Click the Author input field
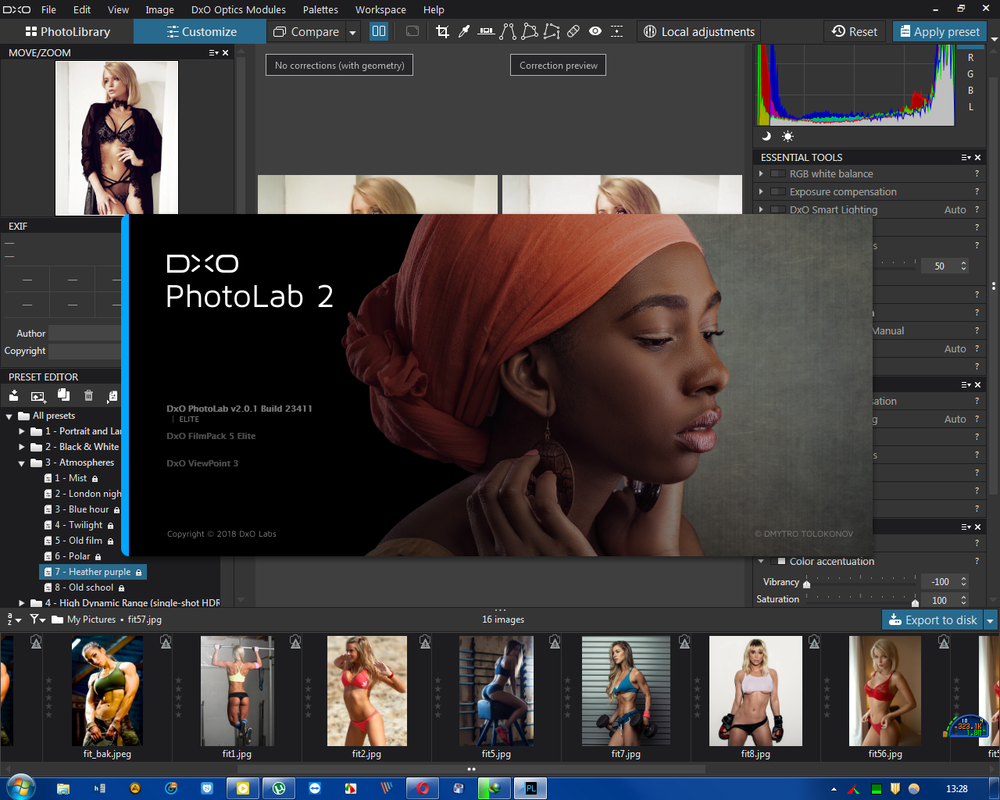Screen dimensions: 1000x800 pyautogui.click(x=84, y=333)
